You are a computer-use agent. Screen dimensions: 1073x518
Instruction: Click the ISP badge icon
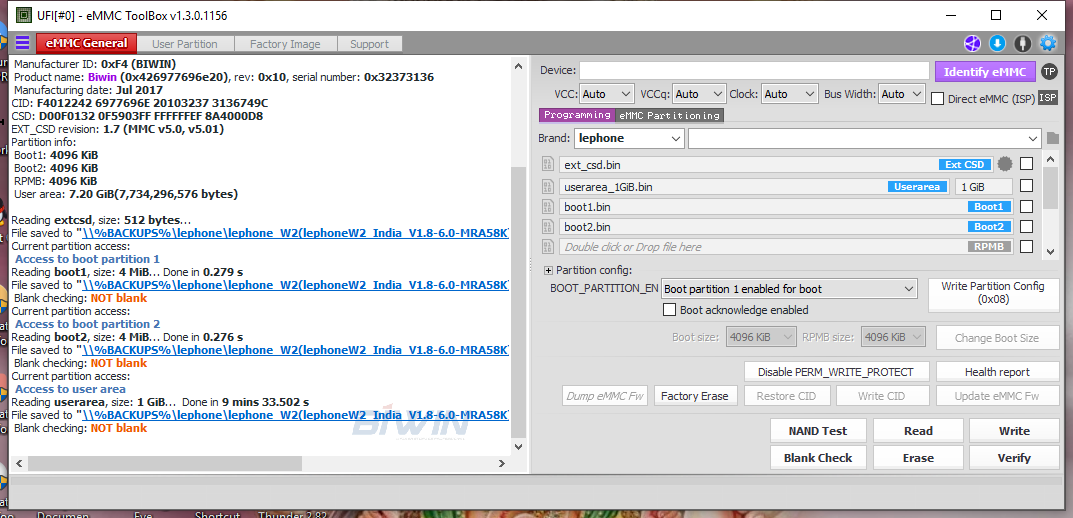point(1047,98)
